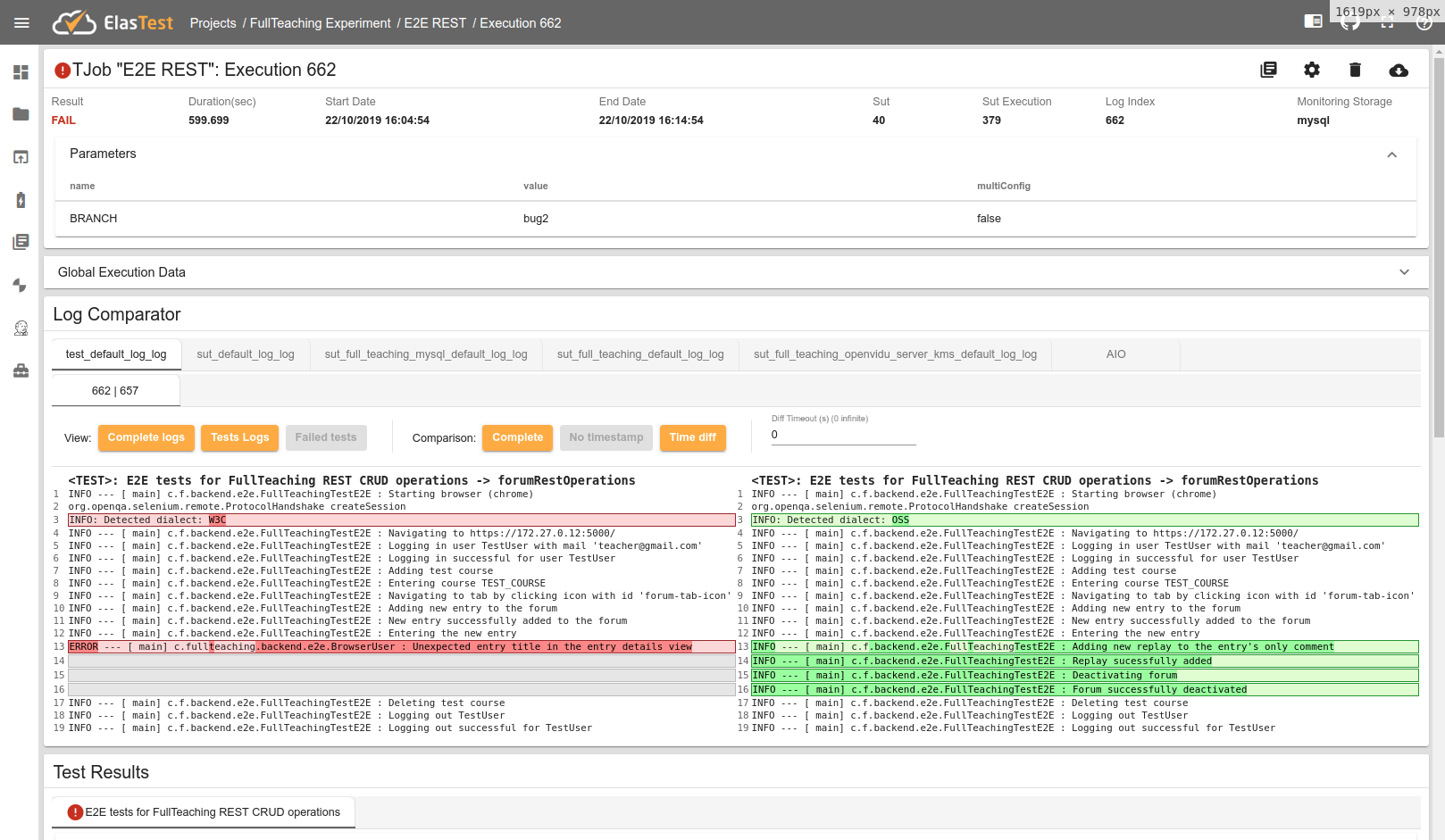
Task: Click the Complete comparison button
Action: point(517,437)
